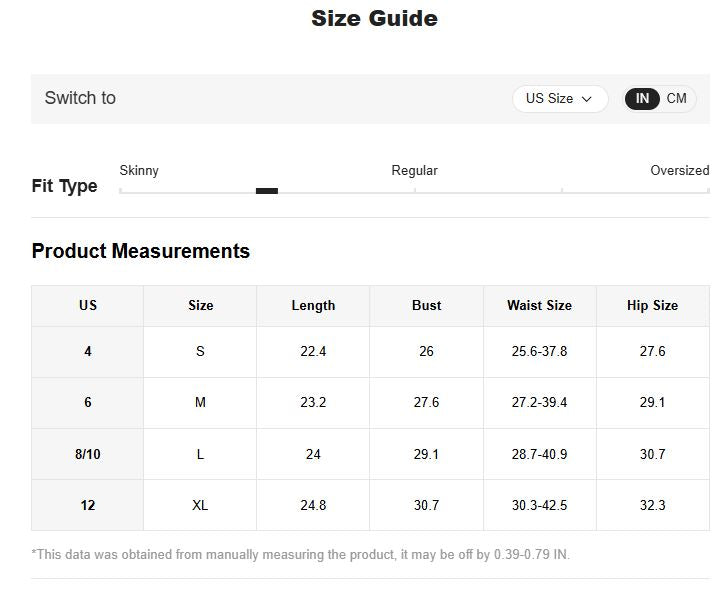Click the Hip Size column header

[x=652, y=306]
